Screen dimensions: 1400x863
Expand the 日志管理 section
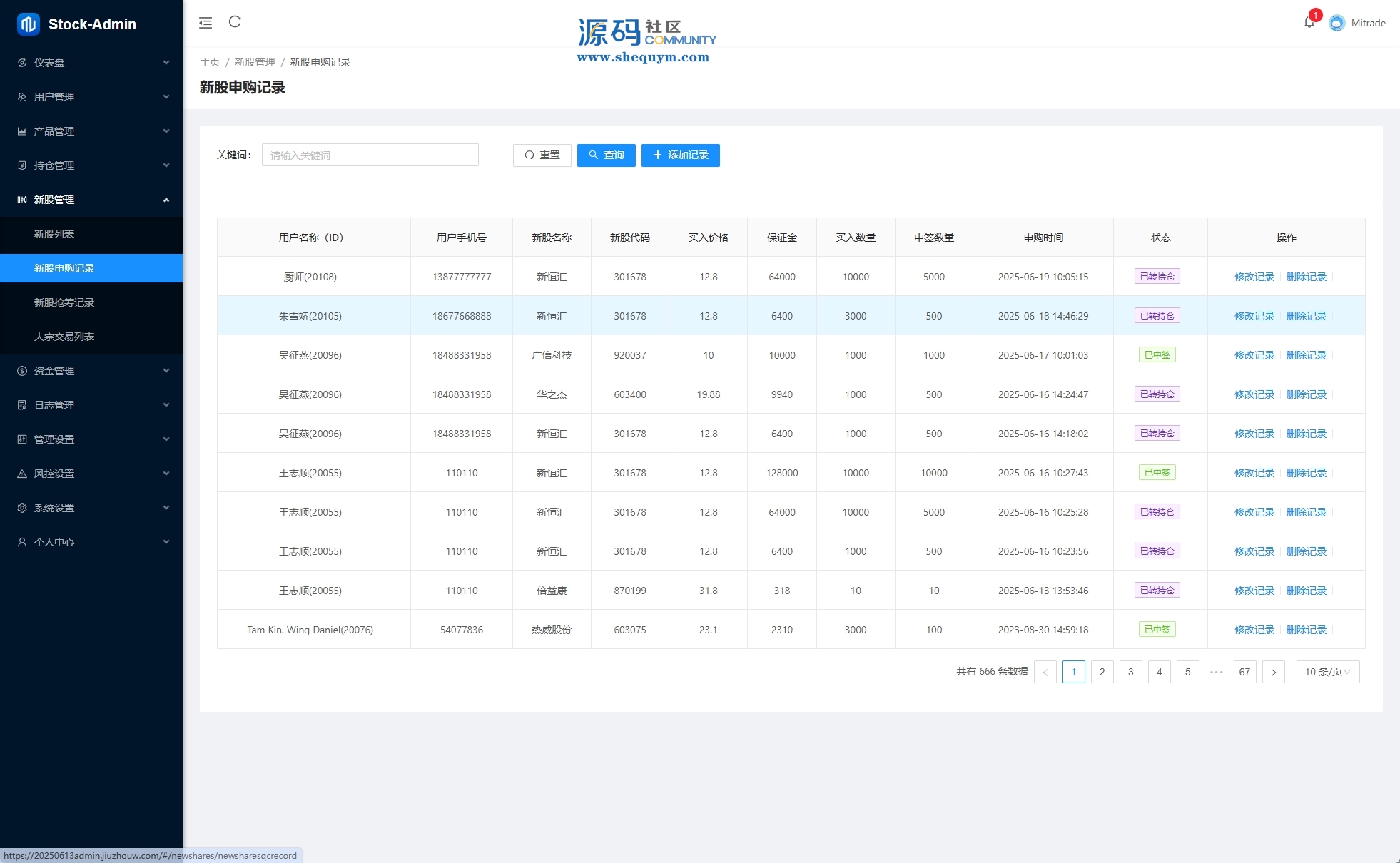91,405
